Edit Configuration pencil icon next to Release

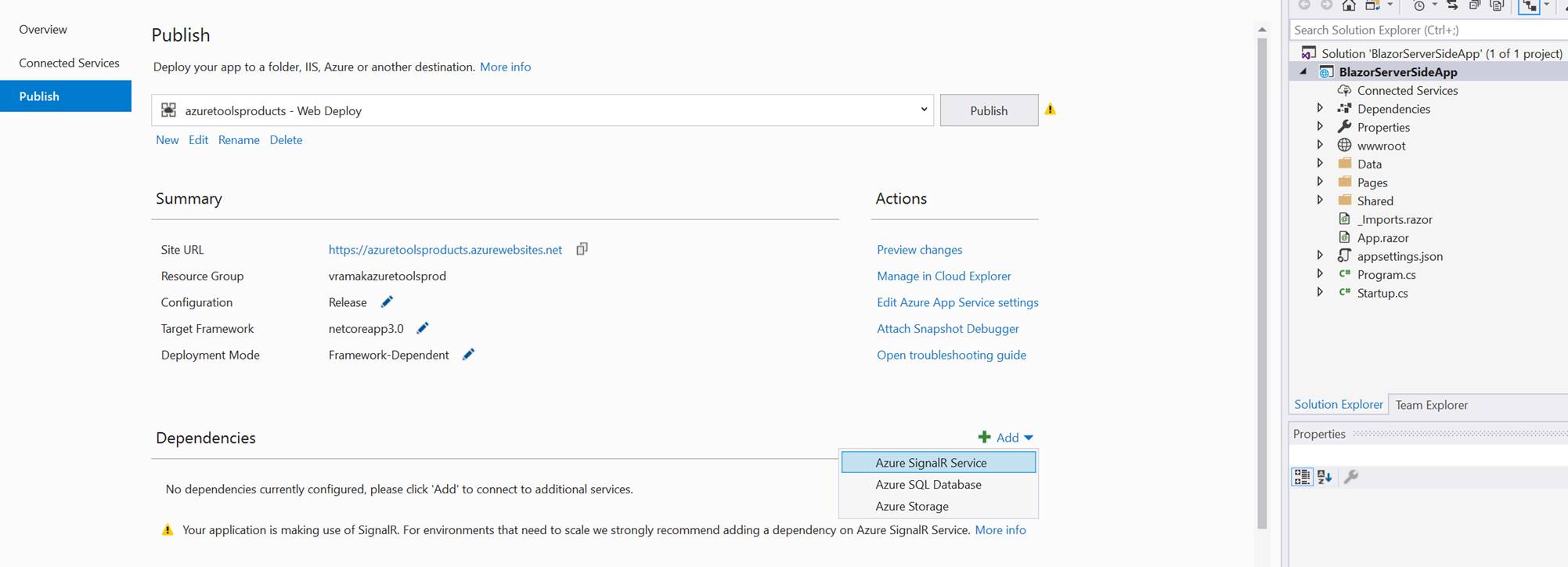(387, 302)
